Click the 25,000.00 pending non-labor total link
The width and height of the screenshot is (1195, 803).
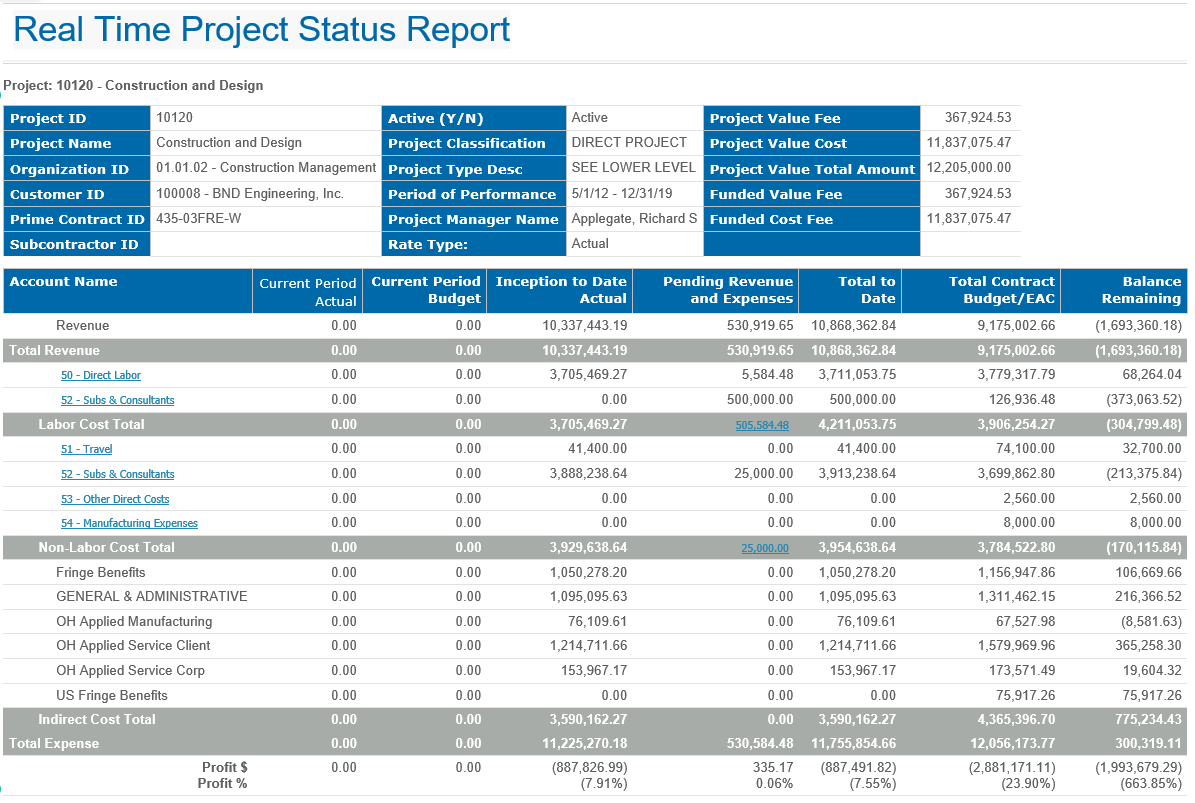[x=765, y=548]
